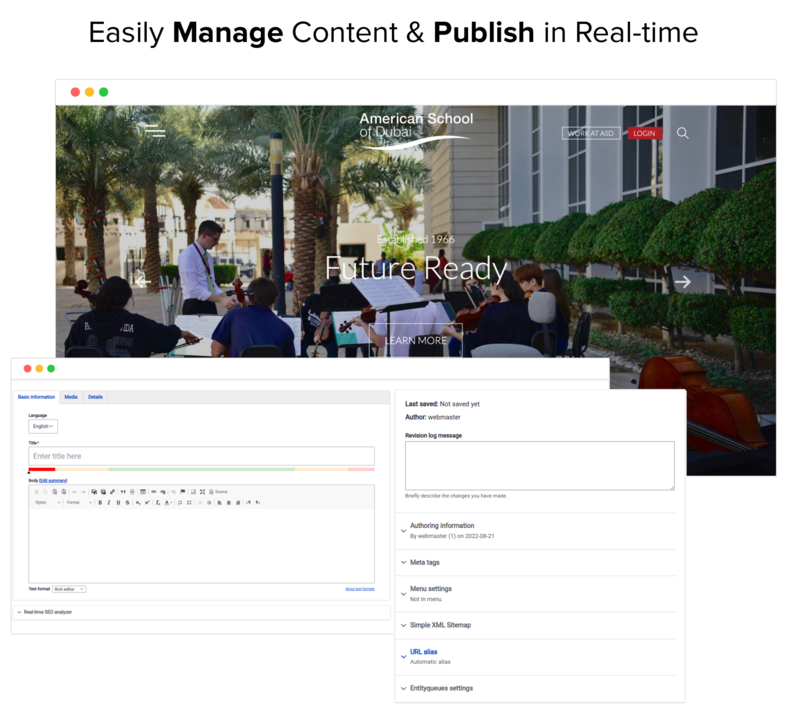Click the Copy icon in editor toolbar

45,492
